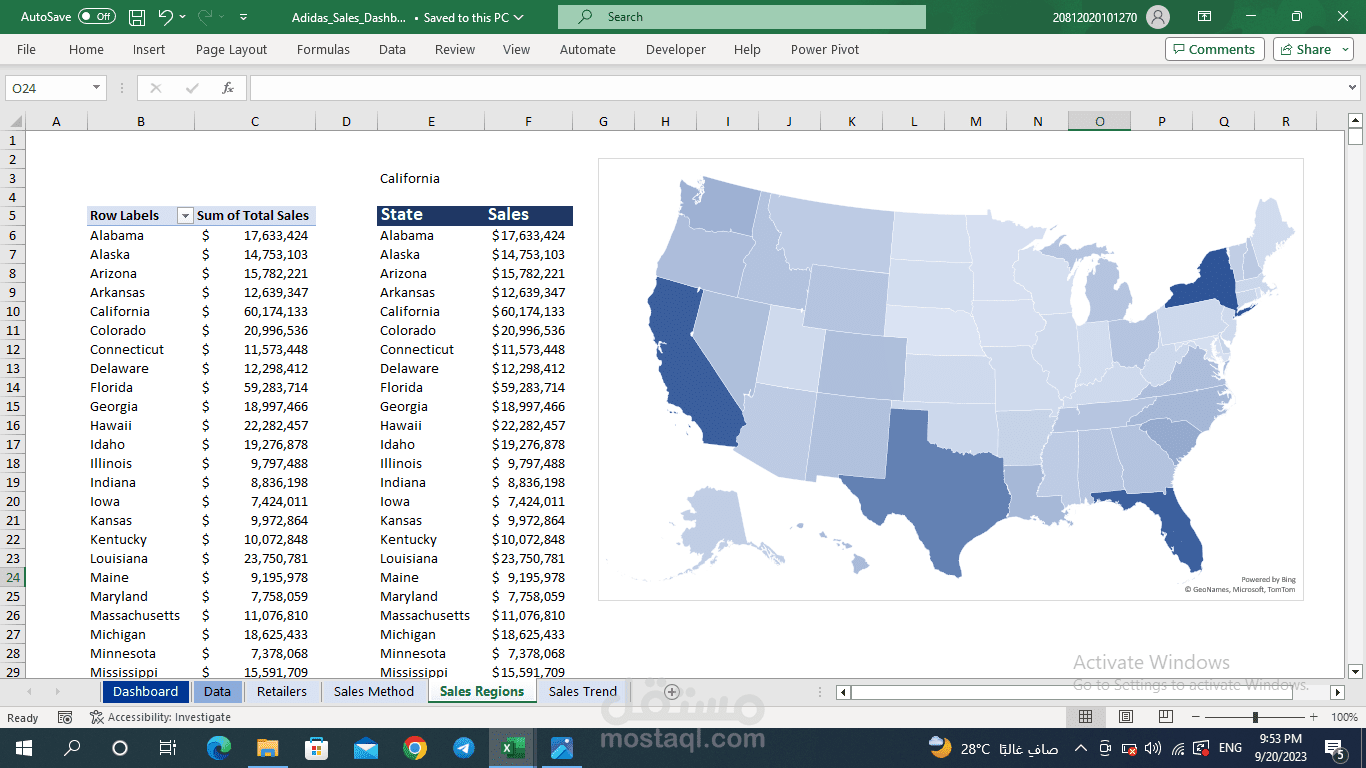Open Windows Start menu
Viewport: 1366px width, 768px height.
coord(22,748)
